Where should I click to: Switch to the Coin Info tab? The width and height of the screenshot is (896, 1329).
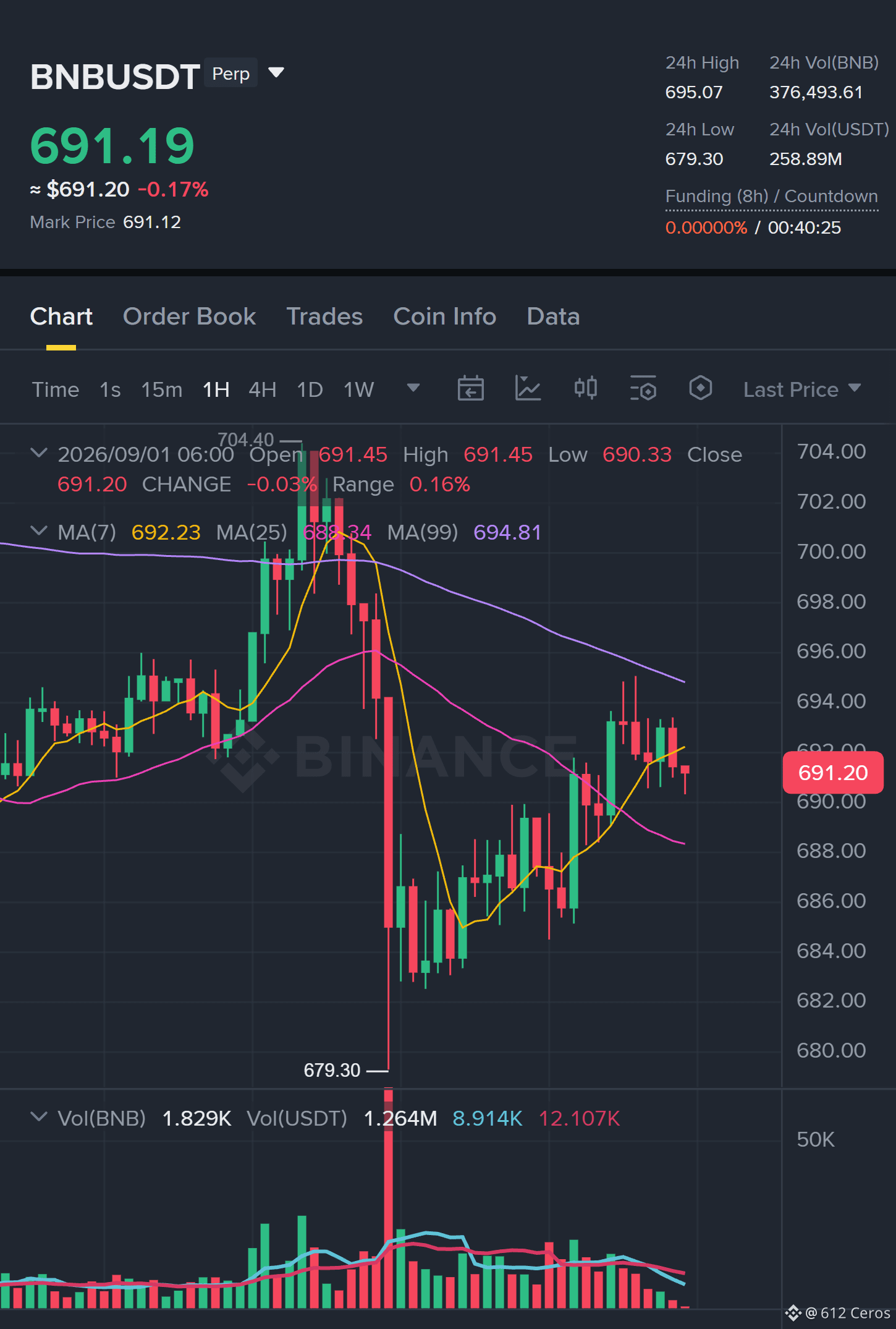coord(445,316)
